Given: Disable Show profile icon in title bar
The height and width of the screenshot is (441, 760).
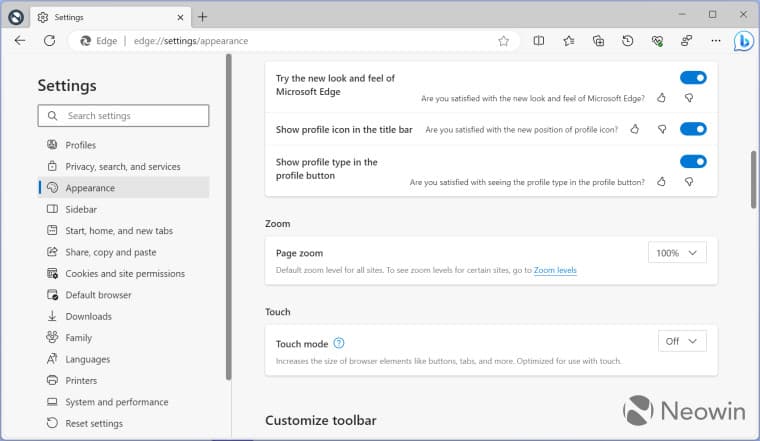Looking at the screenshot, I should click(x=693, y=129).
